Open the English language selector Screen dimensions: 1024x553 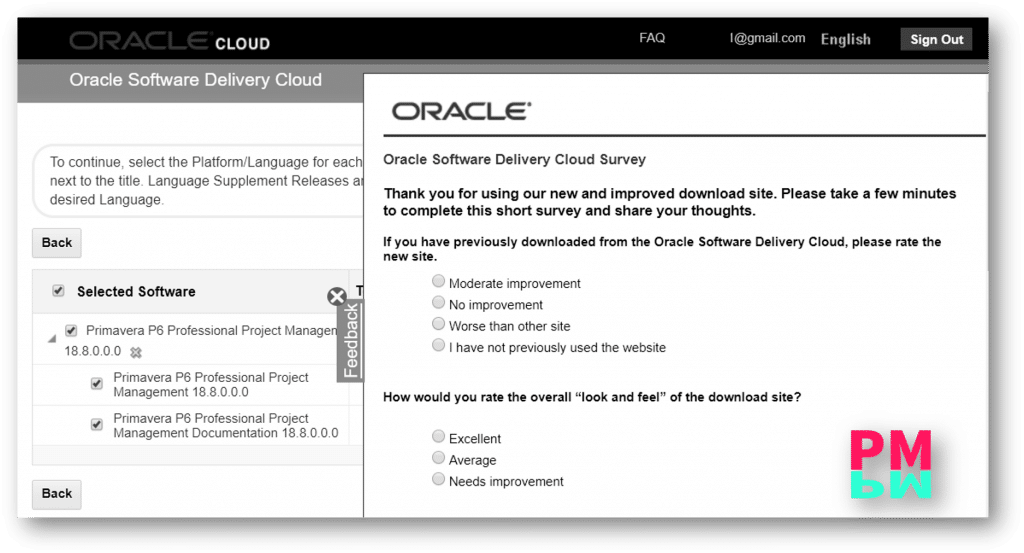(846, 39)
